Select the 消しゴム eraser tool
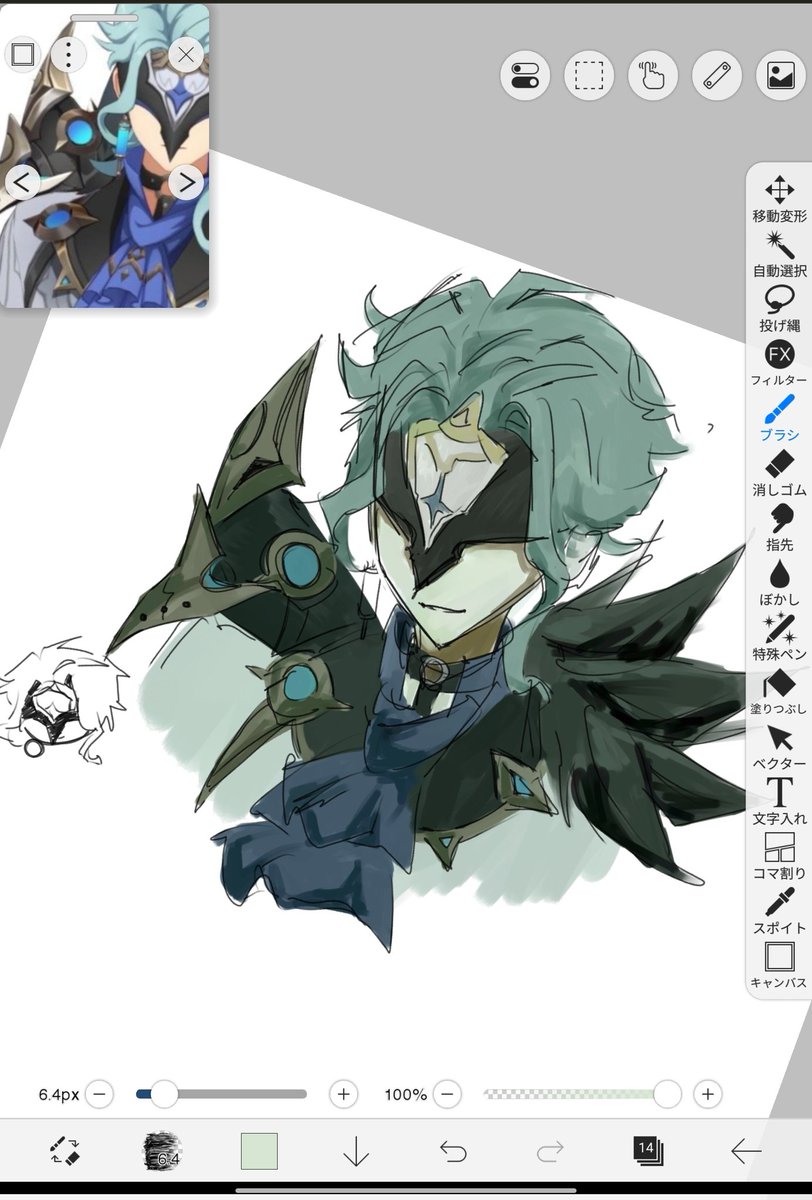Image resolution: width=812 pixels, height=1200 pixels. (x=779, y=473)
